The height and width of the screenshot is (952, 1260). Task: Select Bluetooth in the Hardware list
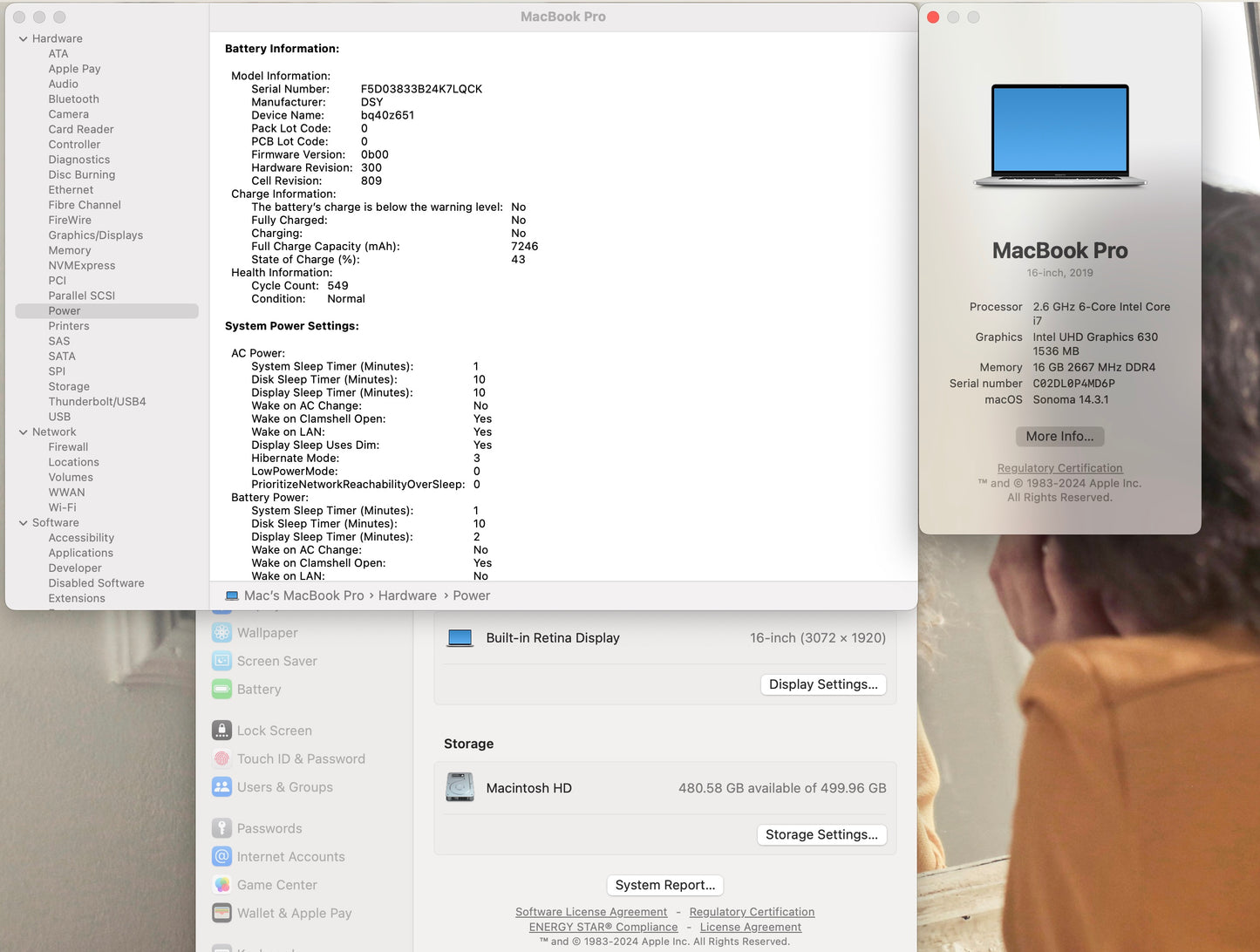pyautogui.click(x=73, y=99)
